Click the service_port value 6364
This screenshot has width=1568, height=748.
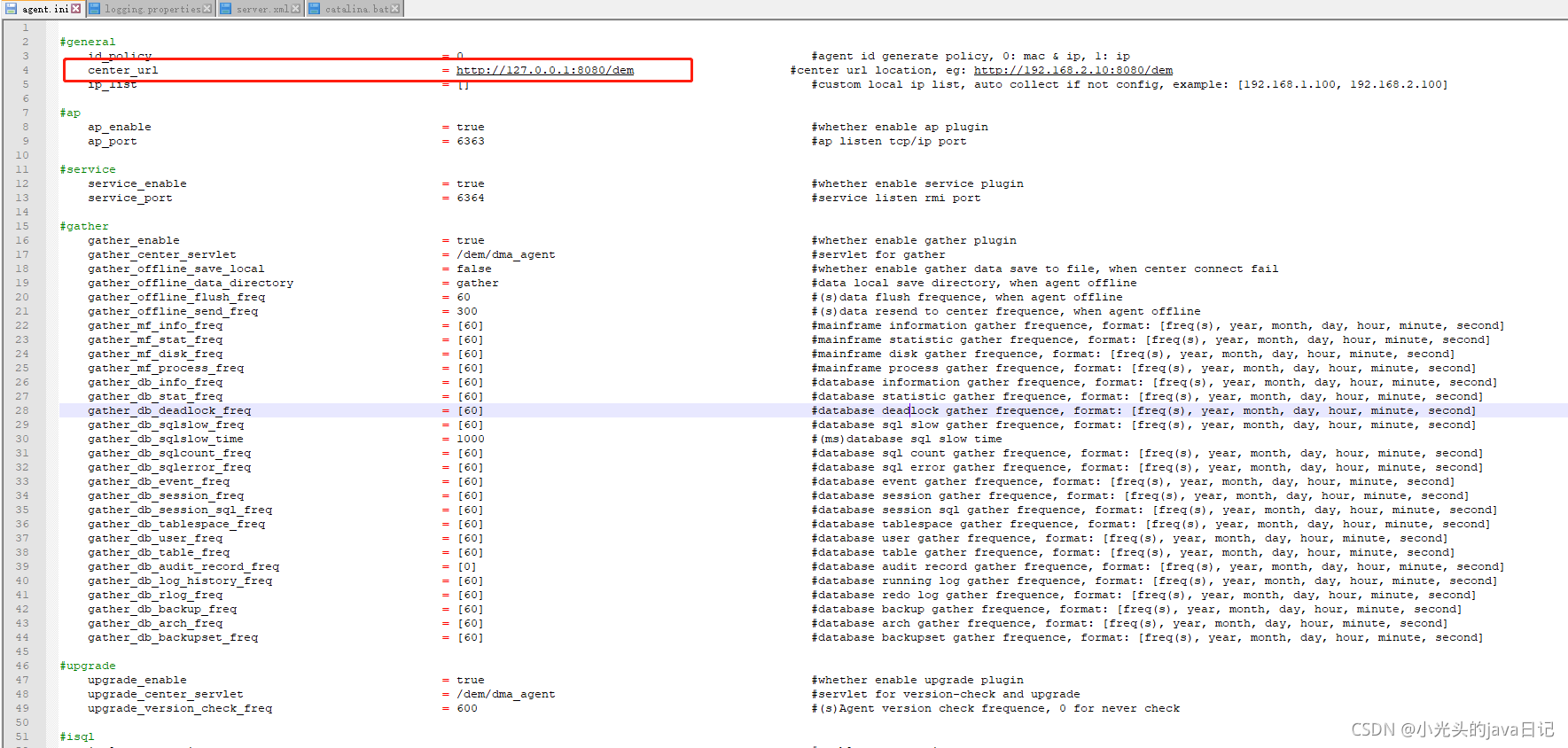pyautogui.click(x=471, y=198)
